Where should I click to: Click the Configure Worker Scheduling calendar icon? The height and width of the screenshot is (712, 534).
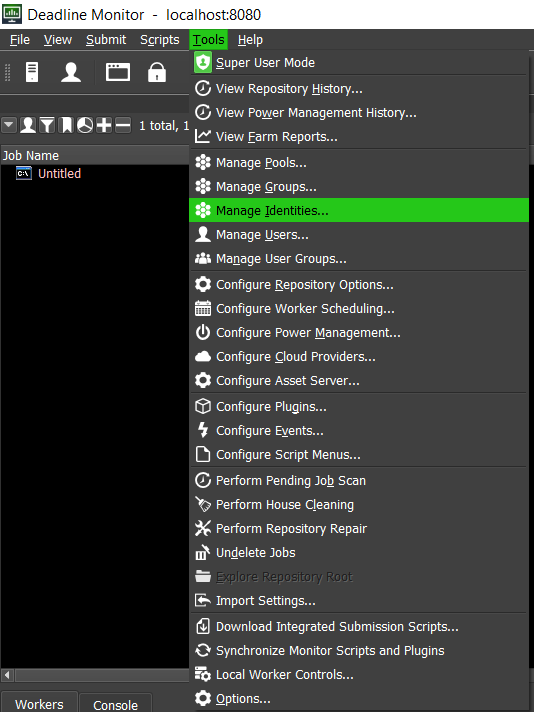[203, 309]
